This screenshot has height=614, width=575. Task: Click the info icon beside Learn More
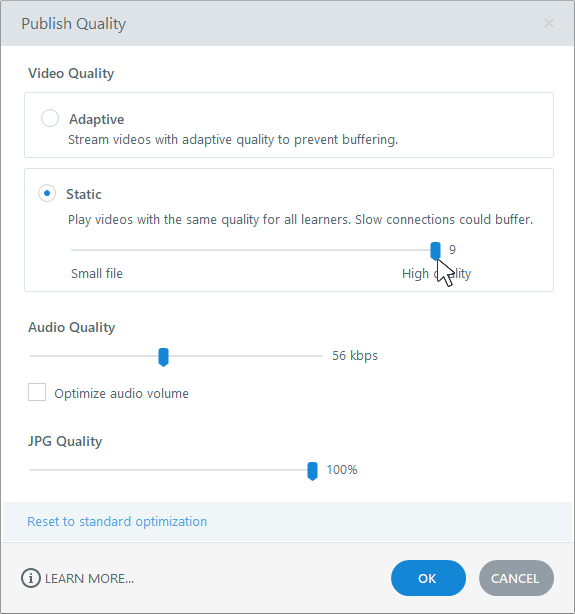[x=31, y=578]
